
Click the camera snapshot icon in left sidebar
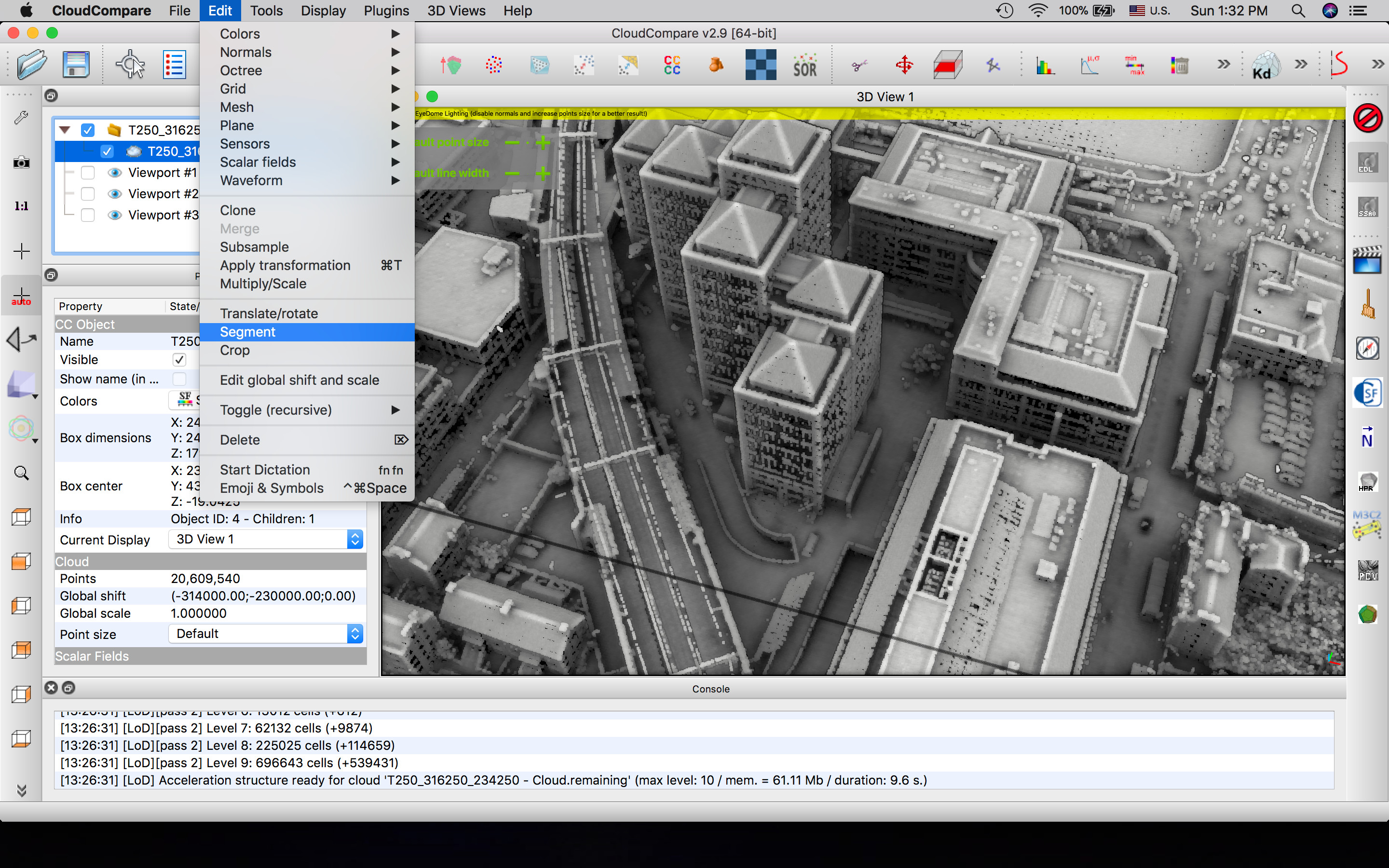click(21, 163)
